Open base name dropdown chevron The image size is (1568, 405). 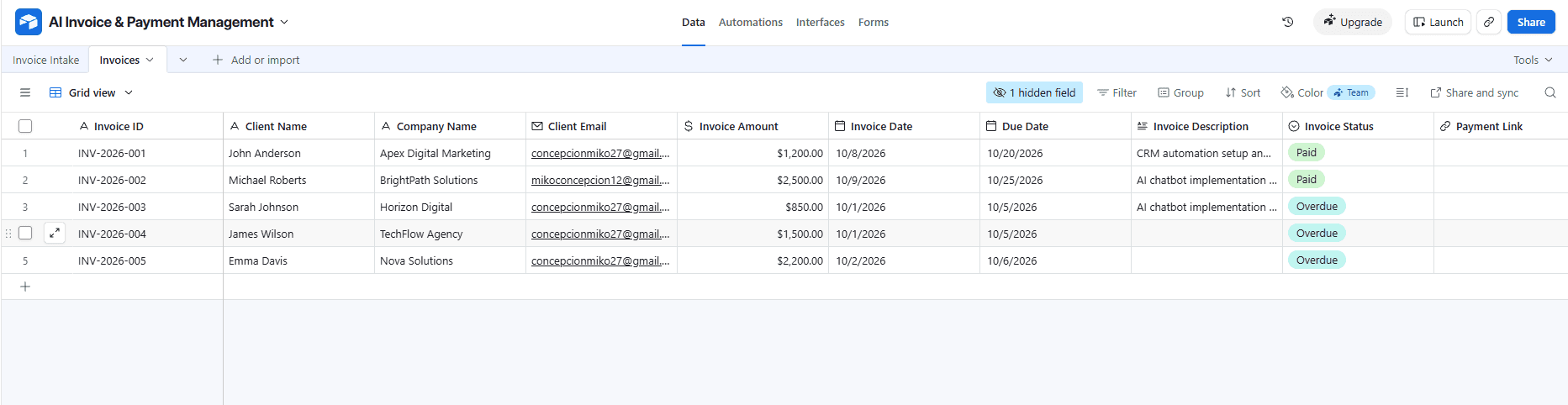(x=284, y=22)
